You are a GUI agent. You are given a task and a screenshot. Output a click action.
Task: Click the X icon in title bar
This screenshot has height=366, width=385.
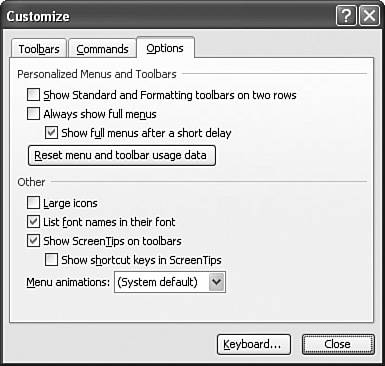(369, 16)
